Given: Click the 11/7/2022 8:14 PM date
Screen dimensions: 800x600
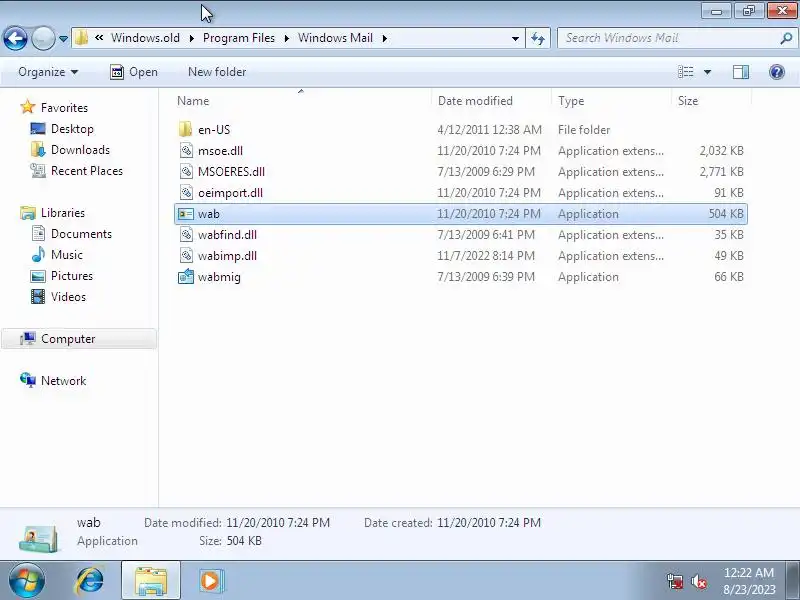Looking at the screenshot, I should click(486, 256).
